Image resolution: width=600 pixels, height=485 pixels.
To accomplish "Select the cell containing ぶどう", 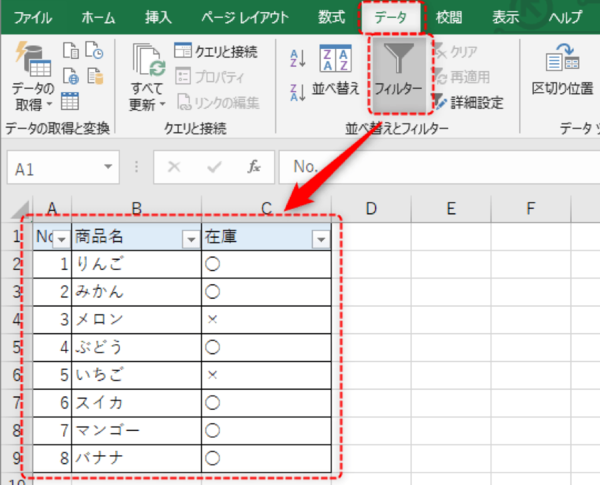I will pos(136,348).
